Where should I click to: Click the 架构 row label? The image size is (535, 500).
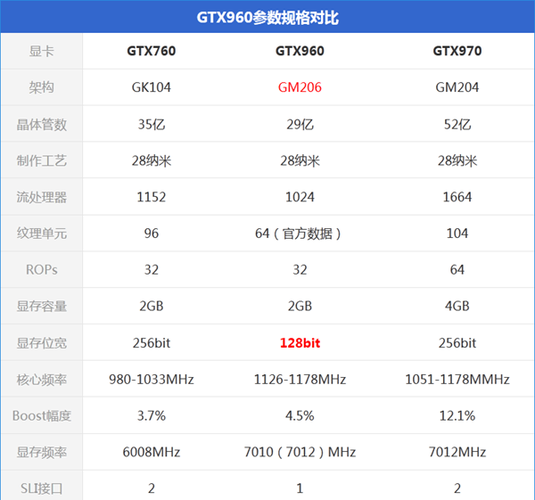[x=42, y=87]
